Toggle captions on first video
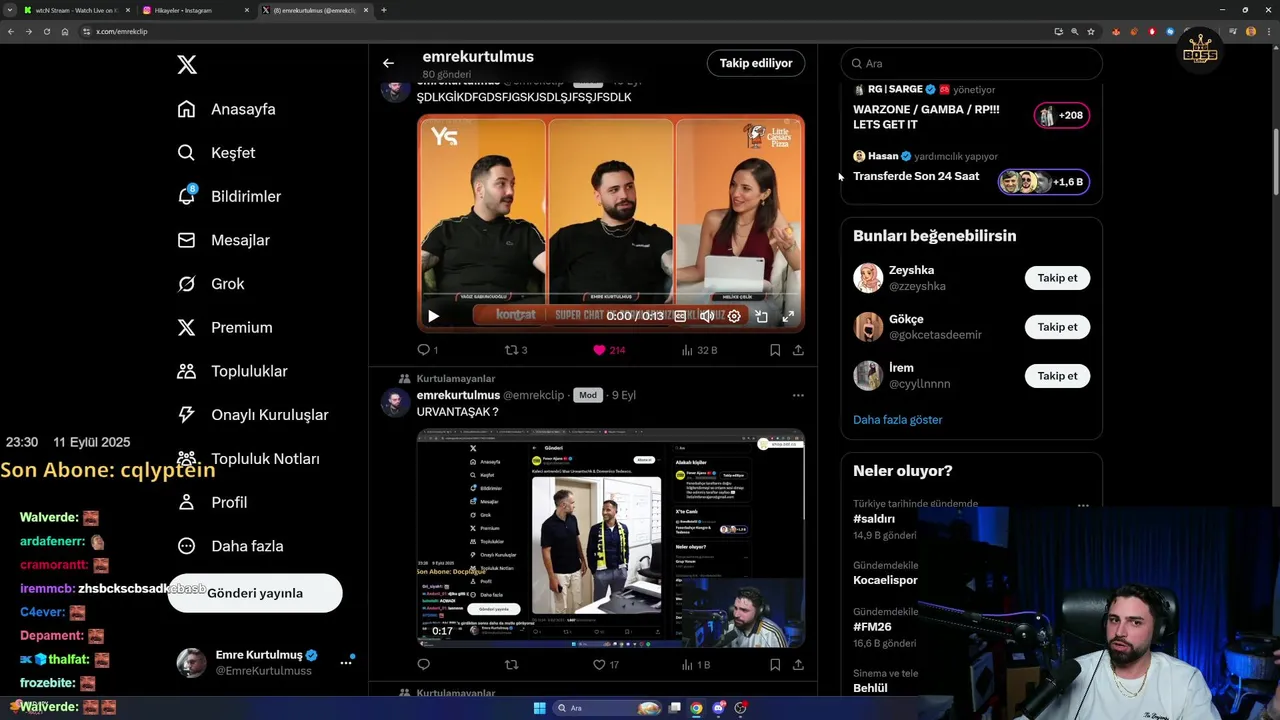 tap(680, 316)
